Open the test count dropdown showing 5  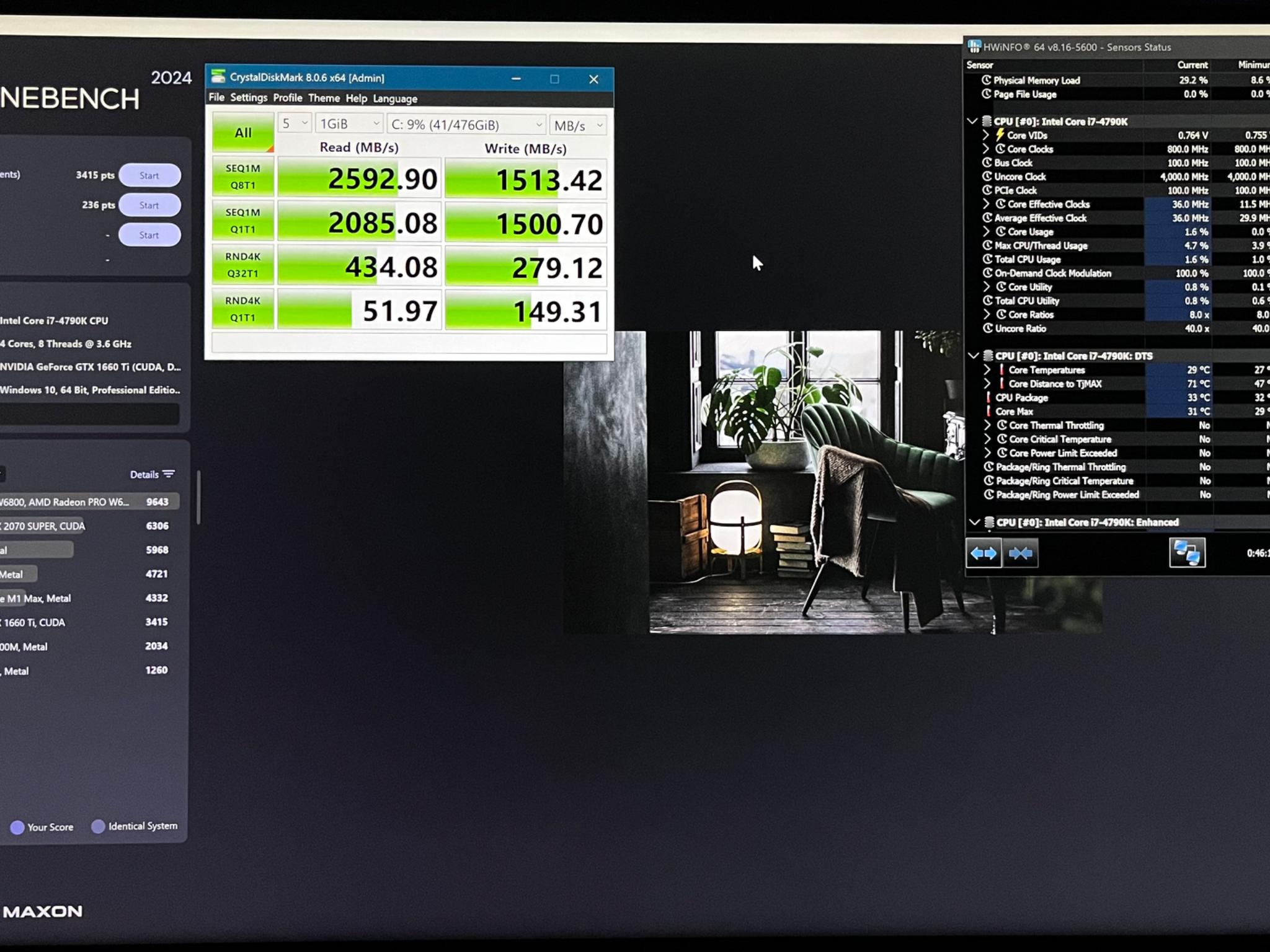point(295,123)
